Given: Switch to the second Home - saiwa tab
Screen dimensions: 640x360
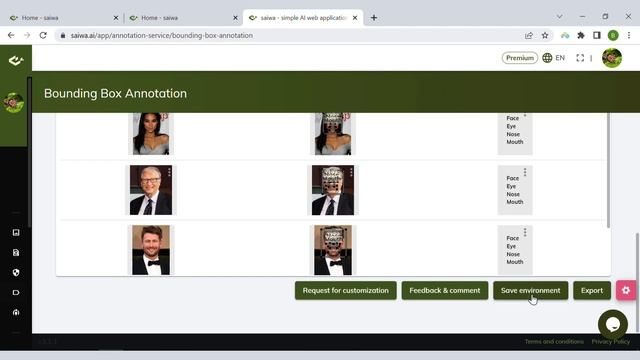Looking at the screenshot, I should click(182, 18).
